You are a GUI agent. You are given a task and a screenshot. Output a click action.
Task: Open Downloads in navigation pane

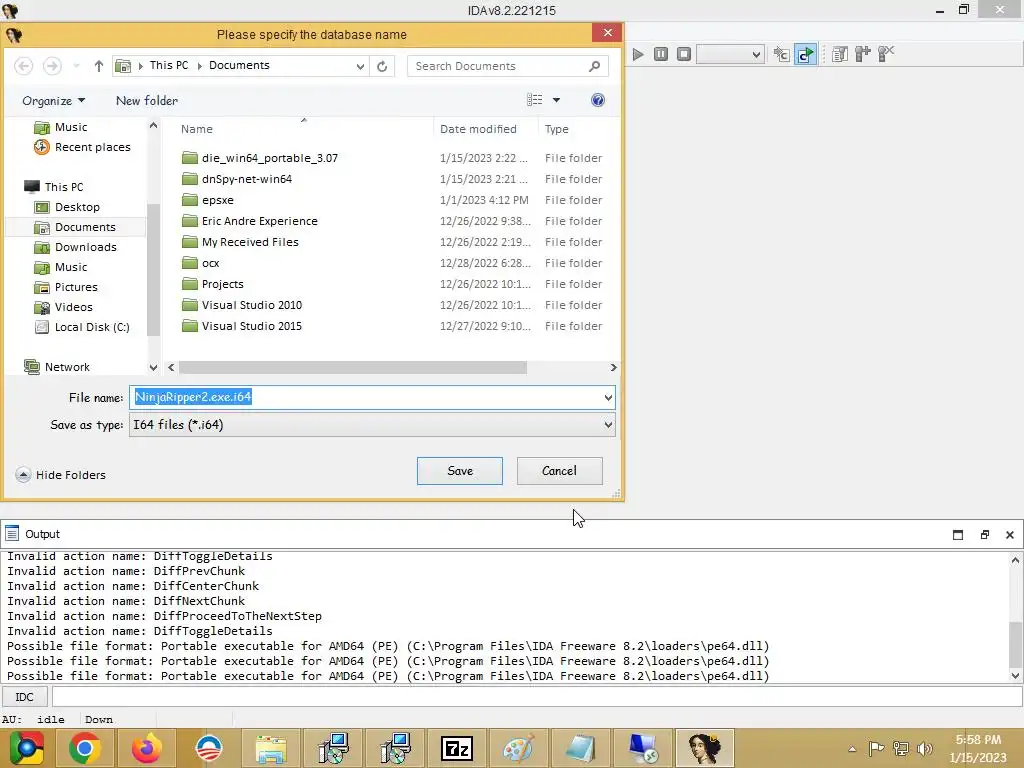pyautogui.click(x=76, y=247)
